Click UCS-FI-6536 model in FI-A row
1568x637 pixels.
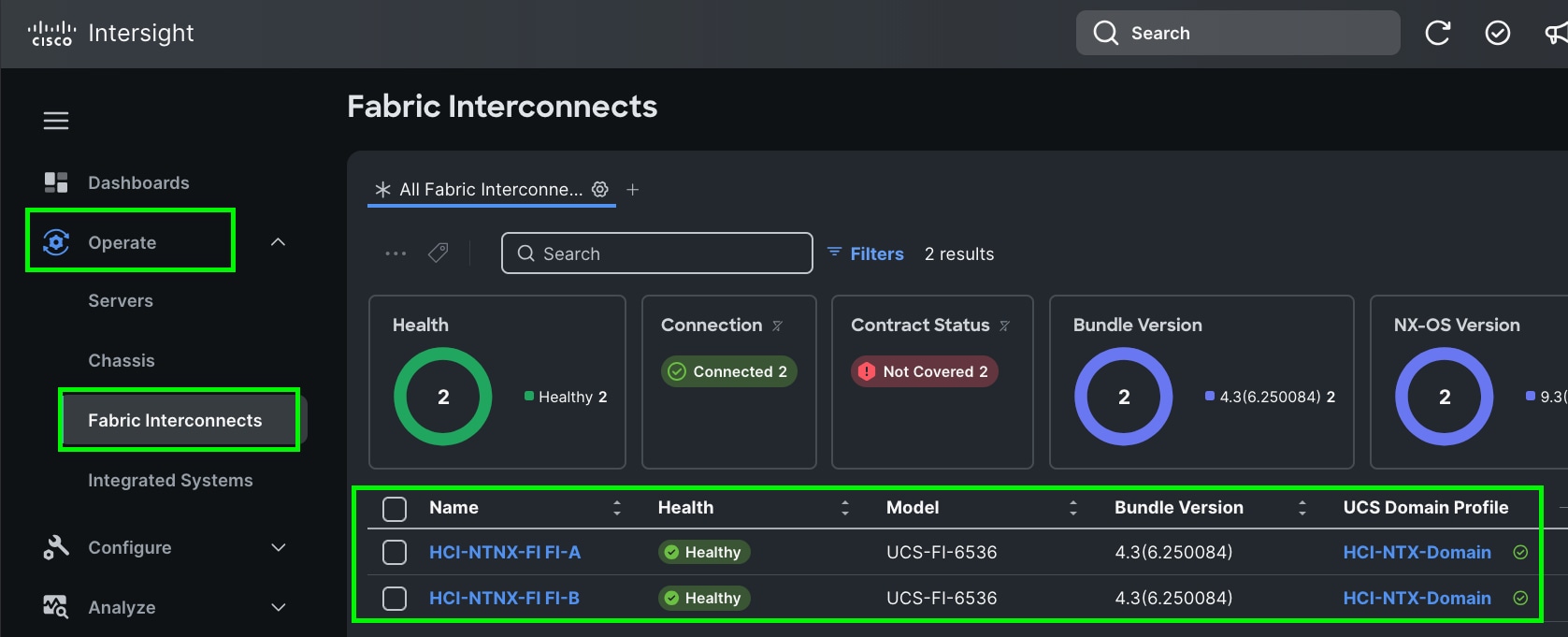(x=942, y=552)
